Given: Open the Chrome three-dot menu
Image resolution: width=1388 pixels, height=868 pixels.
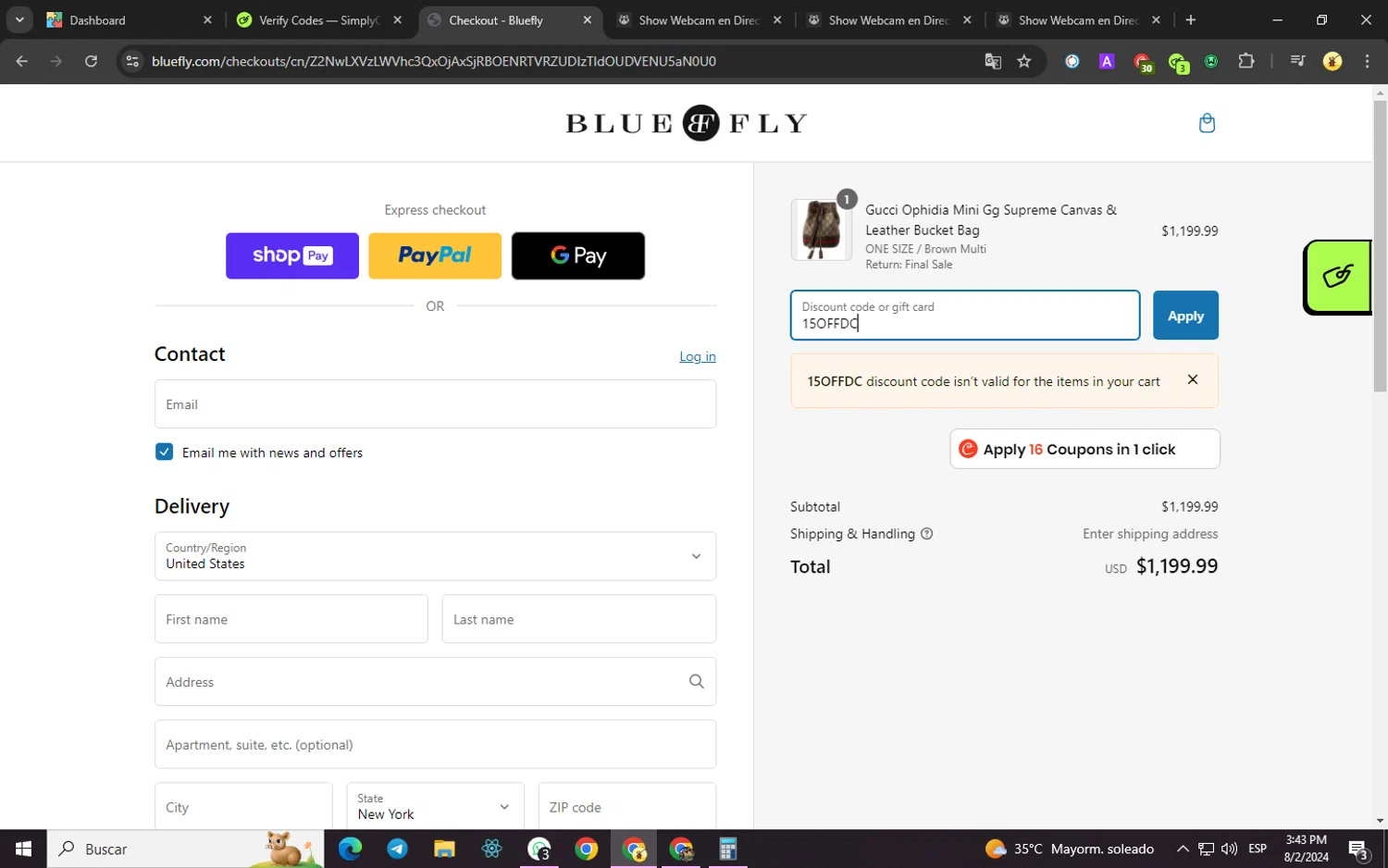Looking at the screenshot, I should pos(1367,61).
